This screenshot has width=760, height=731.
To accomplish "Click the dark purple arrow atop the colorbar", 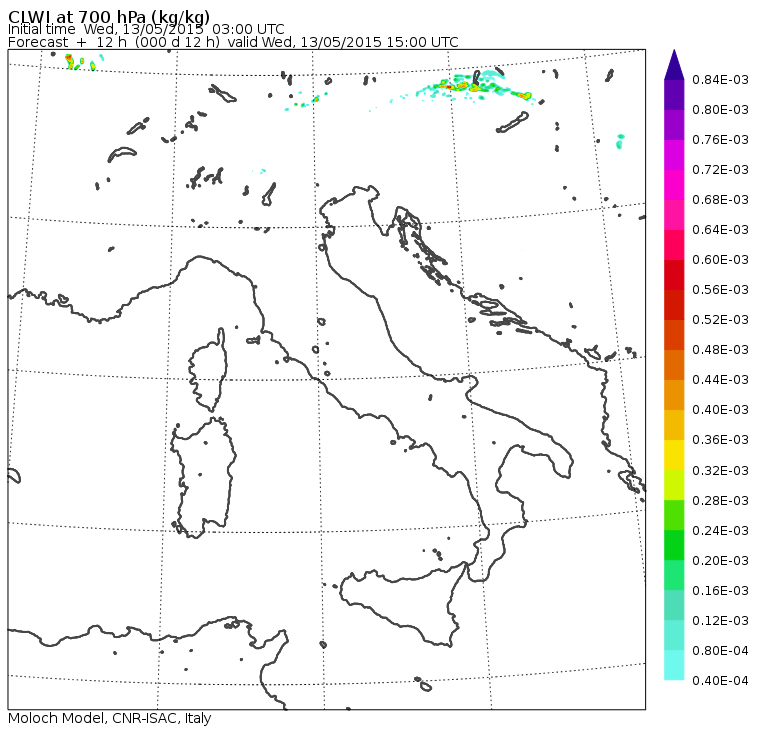I will [x=674, y=65].
